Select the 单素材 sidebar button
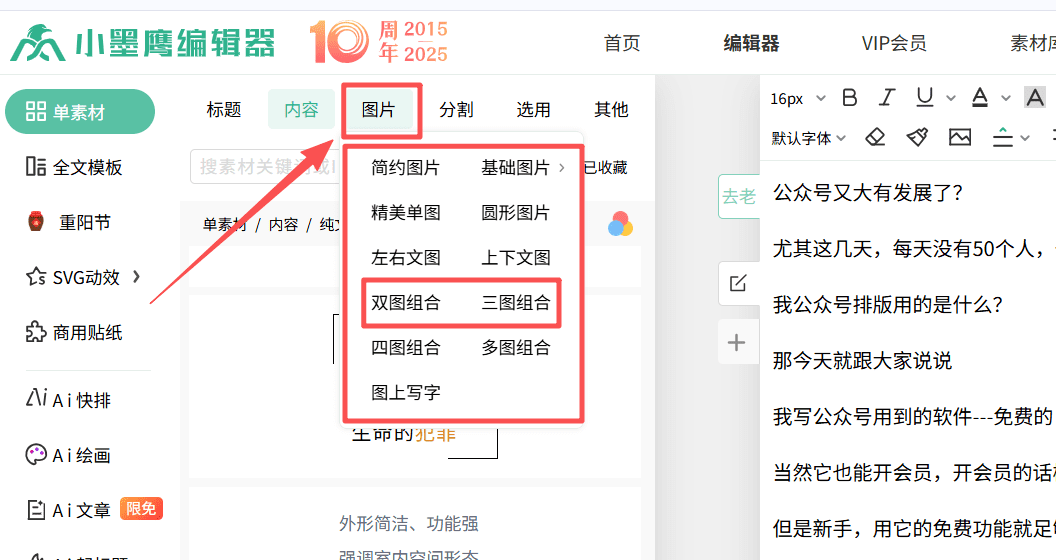 [80, 112]
